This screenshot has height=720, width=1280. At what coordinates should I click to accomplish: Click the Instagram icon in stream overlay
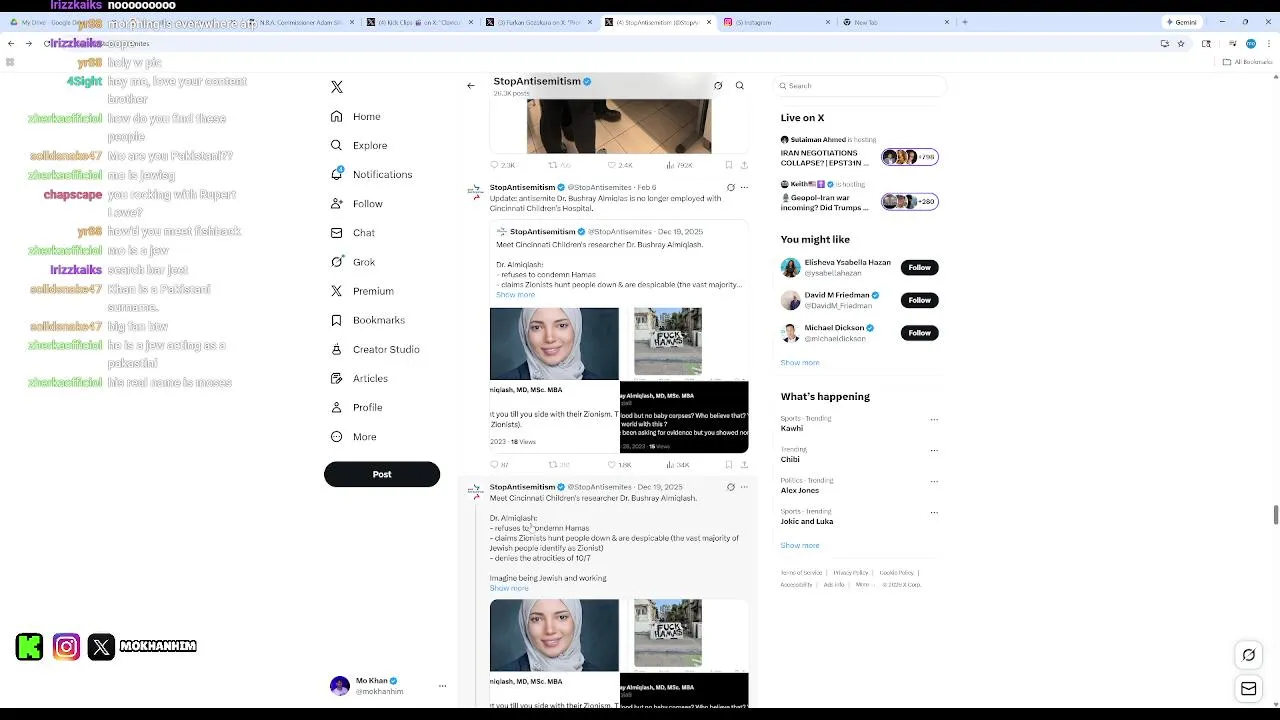click(66, 647)
